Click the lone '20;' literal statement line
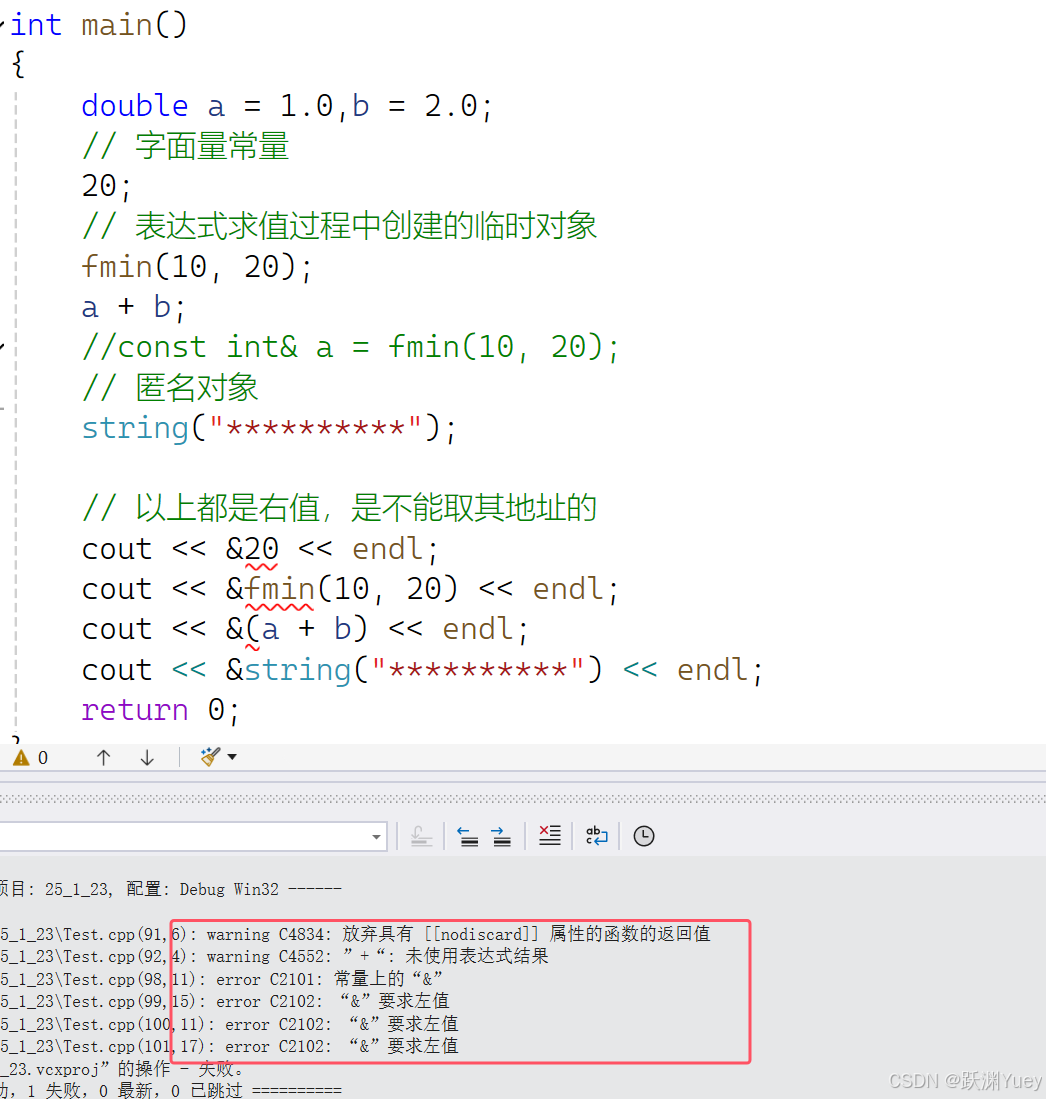The height and width of the screenshot is (1099, 1046). 107,186
